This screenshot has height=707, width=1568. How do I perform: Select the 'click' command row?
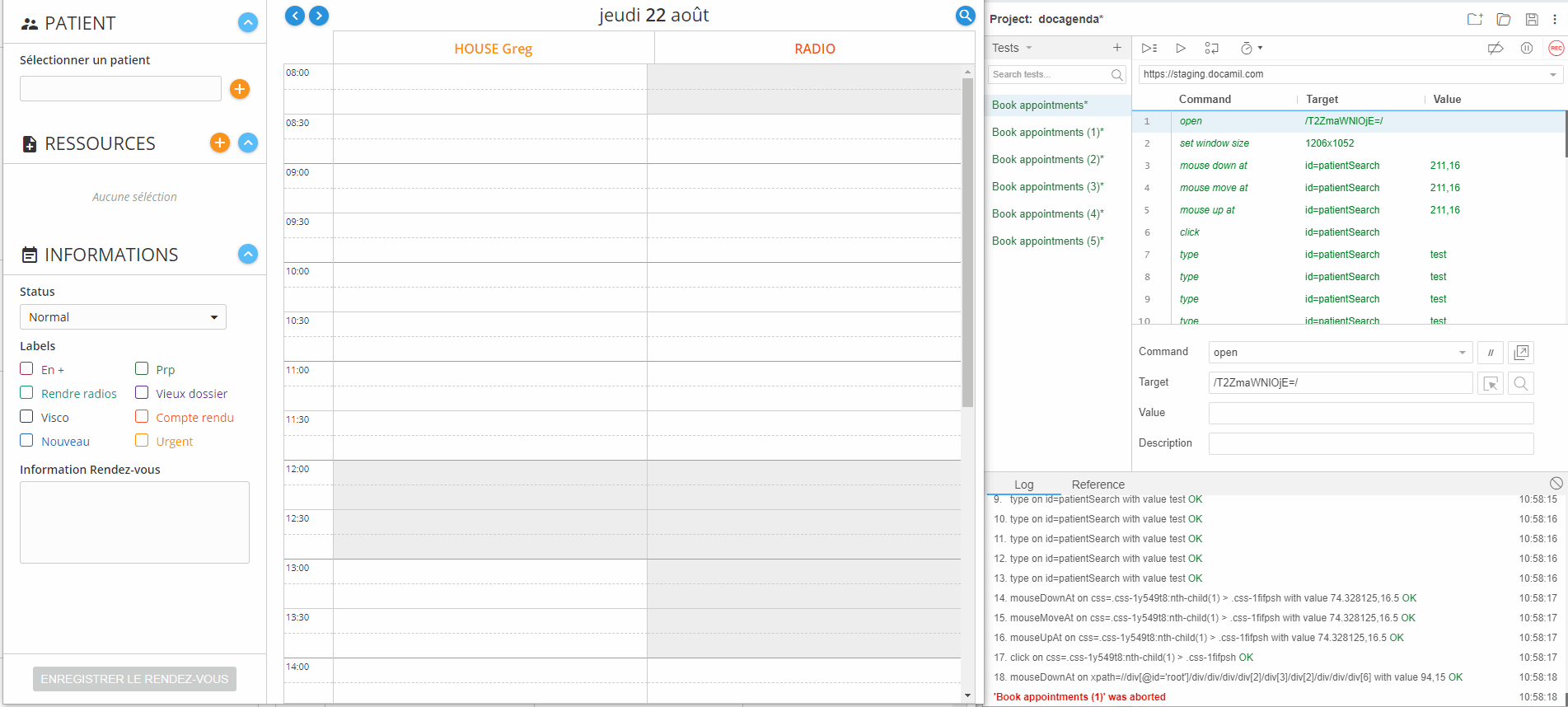1349,232
